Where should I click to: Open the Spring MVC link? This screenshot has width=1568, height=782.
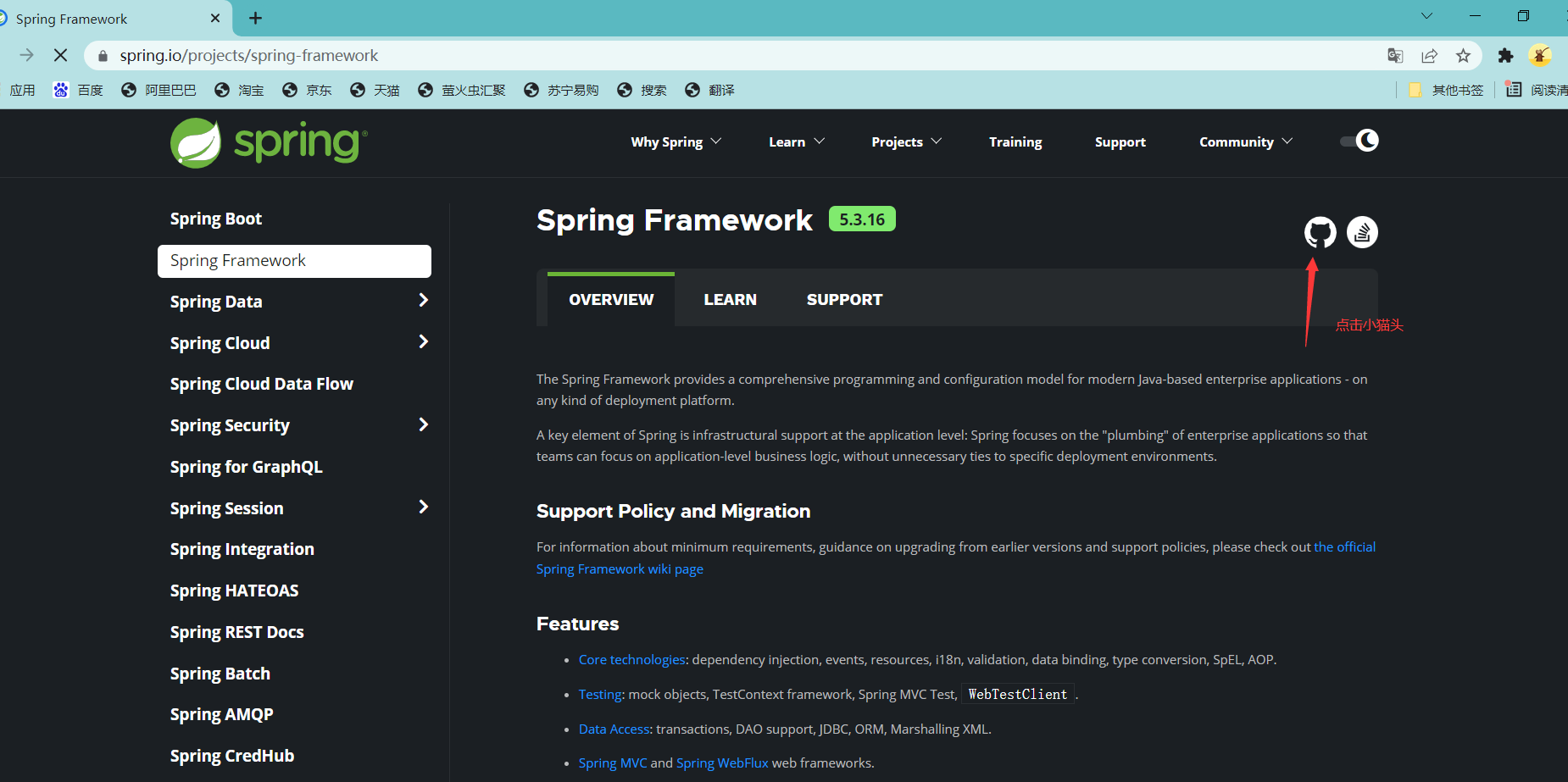point(612,763)
